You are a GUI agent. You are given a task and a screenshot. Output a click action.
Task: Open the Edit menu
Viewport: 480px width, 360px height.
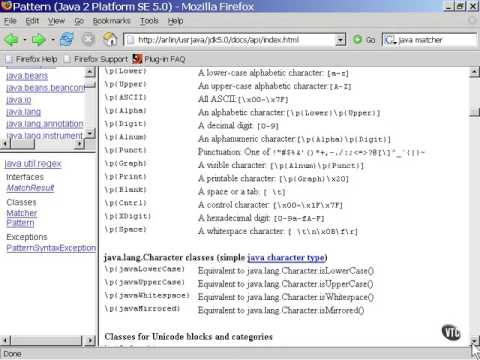(32, 21)
